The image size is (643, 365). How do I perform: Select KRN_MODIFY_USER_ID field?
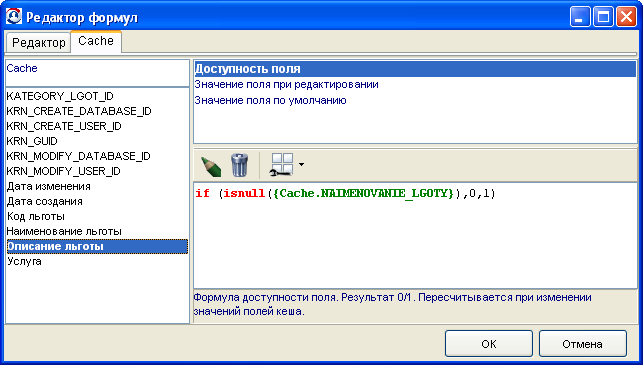point(97,171)
